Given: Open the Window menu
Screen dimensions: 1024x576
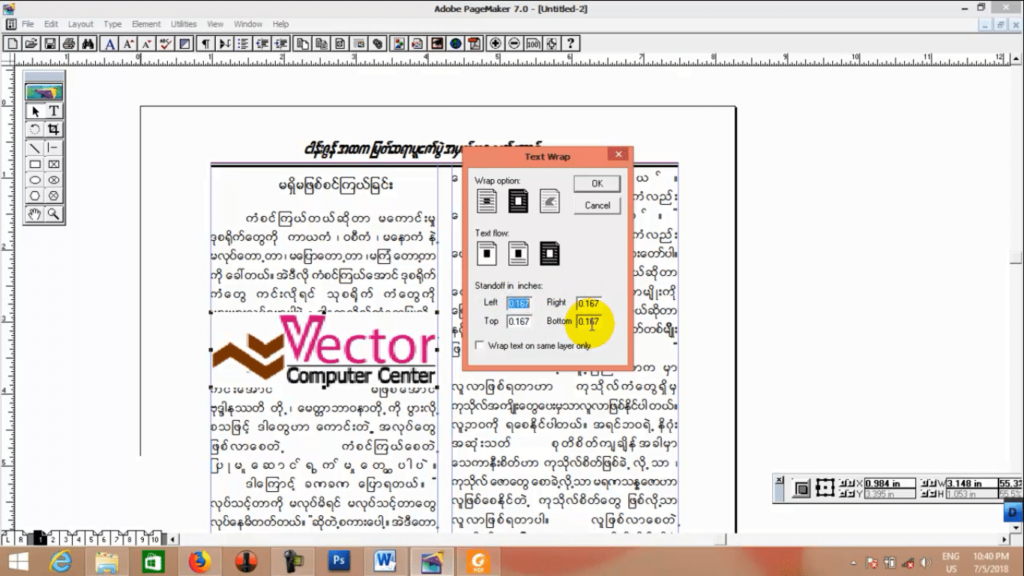Looking at the screenshot, I should [x=248, y=24].
